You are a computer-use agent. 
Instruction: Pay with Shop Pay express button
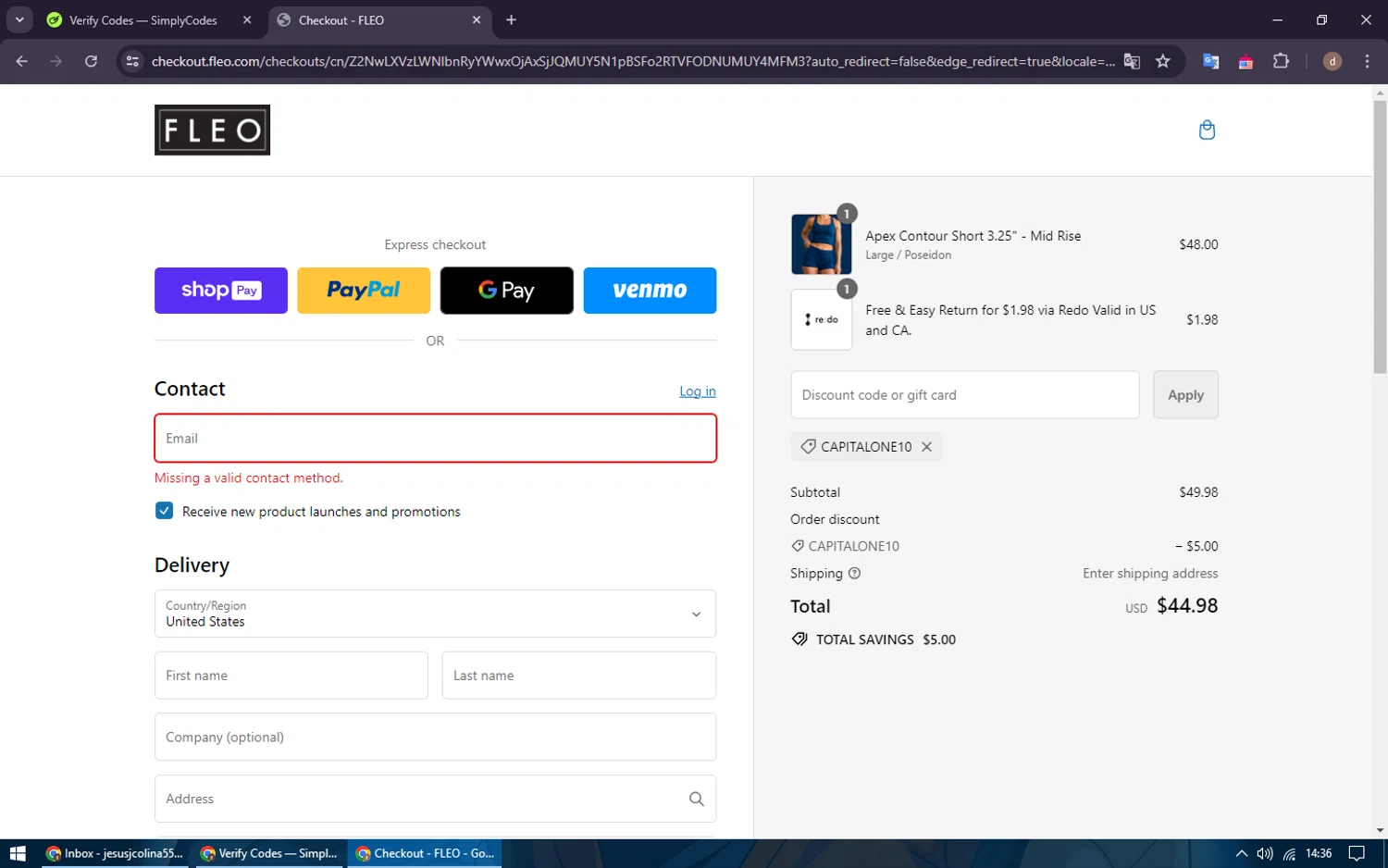221,291
